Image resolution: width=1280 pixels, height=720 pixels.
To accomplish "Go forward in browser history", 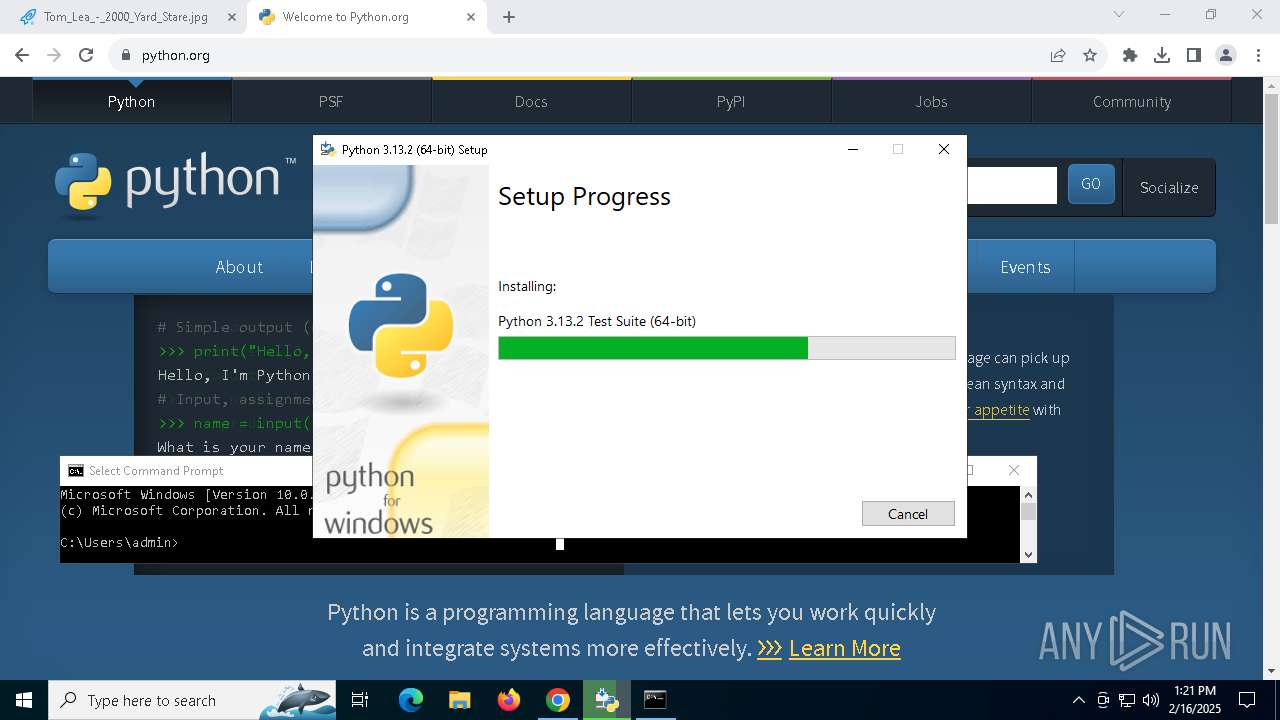I will 54,55.
